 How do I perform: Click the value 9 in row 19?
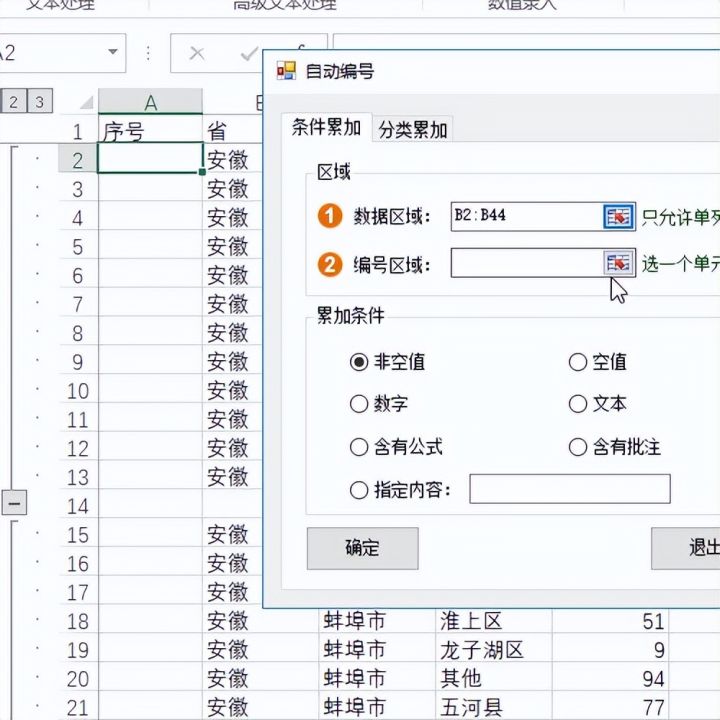point(659,651)
